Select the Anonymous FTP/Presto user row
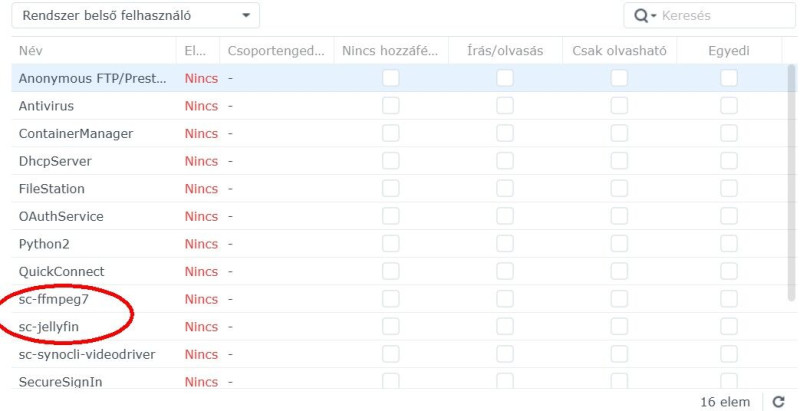This screenshot has width=800, height=411. pos(92,78)
